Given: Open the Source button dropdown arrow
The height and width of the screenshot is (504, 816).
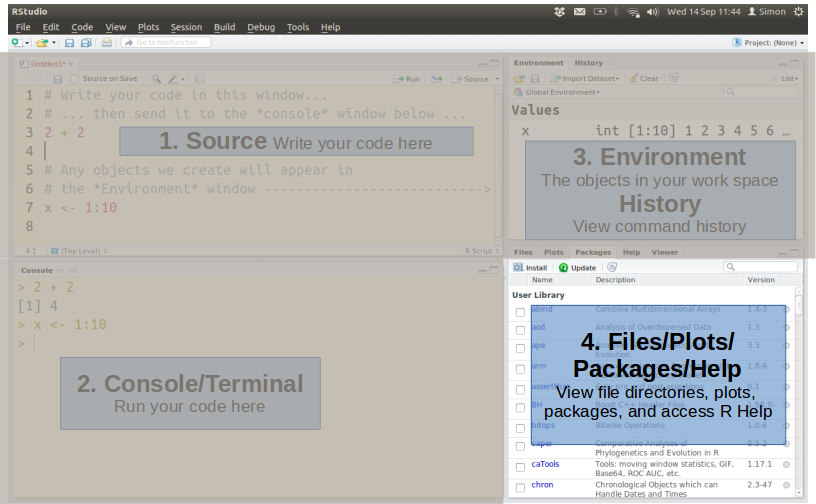Looking at the screenshot, I should pyautogui.click(x=498, y=79).
